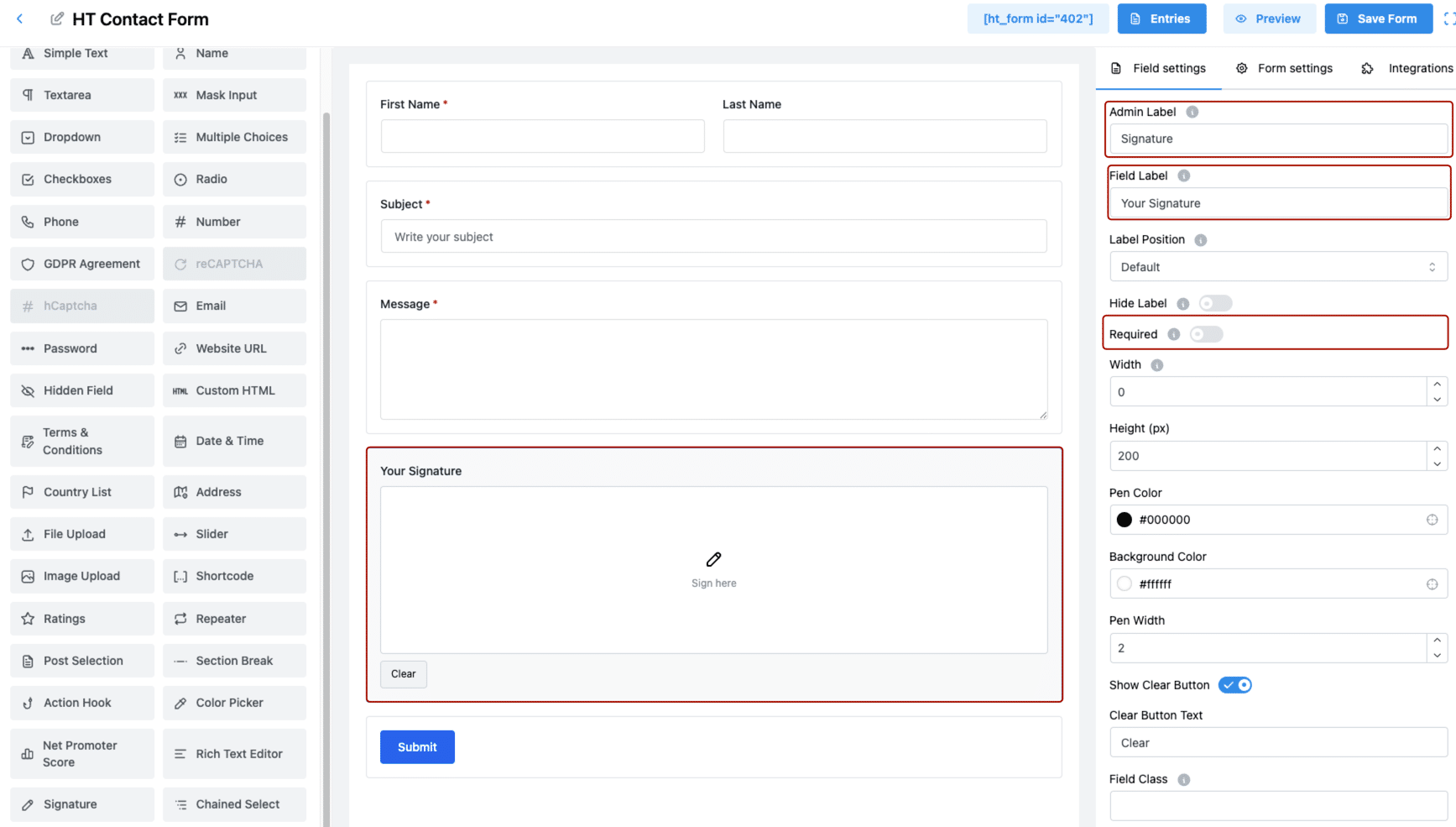Image resolution: width=1456 pixels, height=827 pixels.
Task: Select the Signature field from sidebar
Action: click(70, 803)
